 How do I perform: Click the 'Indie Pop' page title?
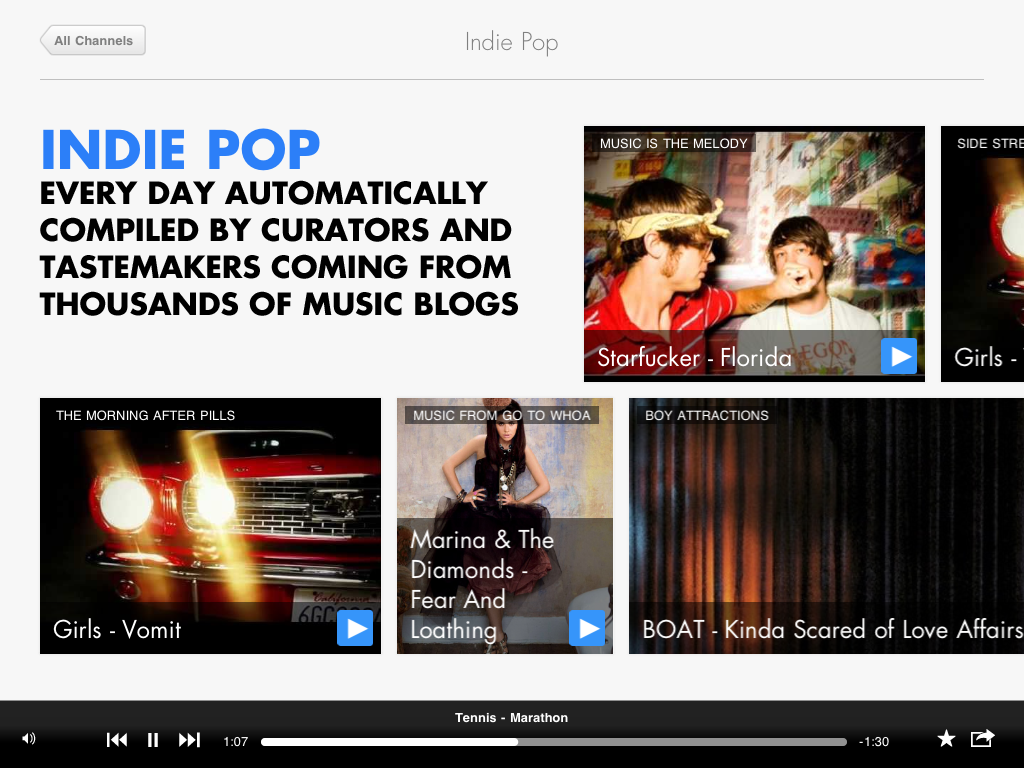pos(511,42)
